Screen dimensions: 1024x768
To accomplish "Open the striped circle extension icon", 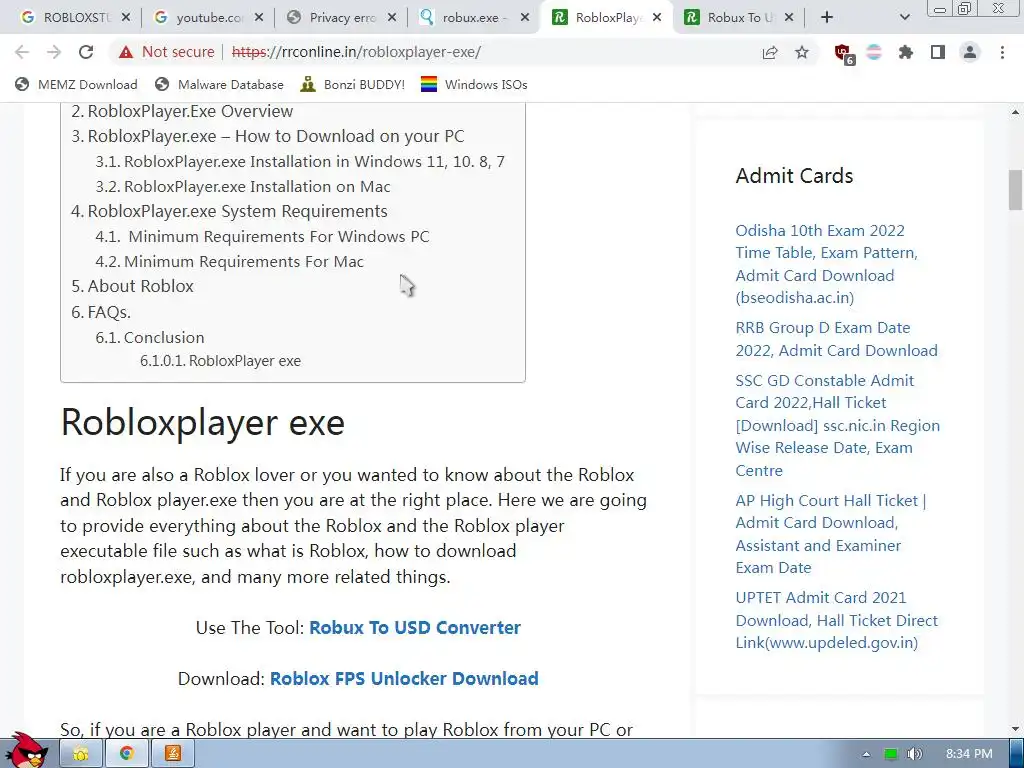I will (x=874, y=52).
